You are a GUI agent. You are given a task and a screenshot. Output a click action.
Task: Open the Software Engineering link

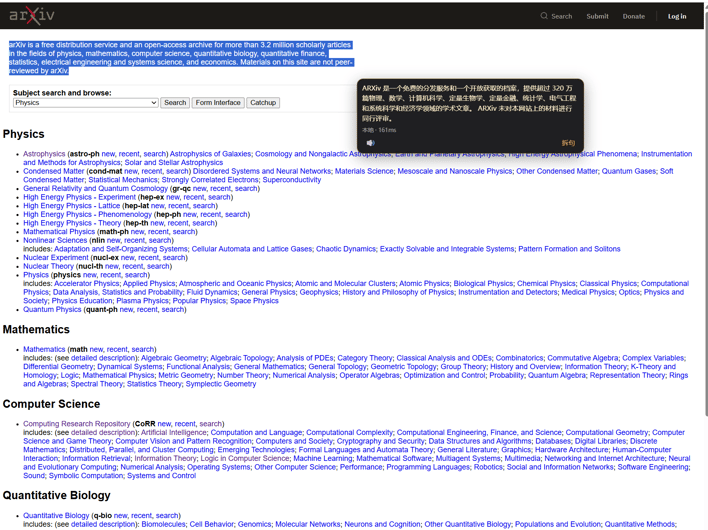click(653, 467)
